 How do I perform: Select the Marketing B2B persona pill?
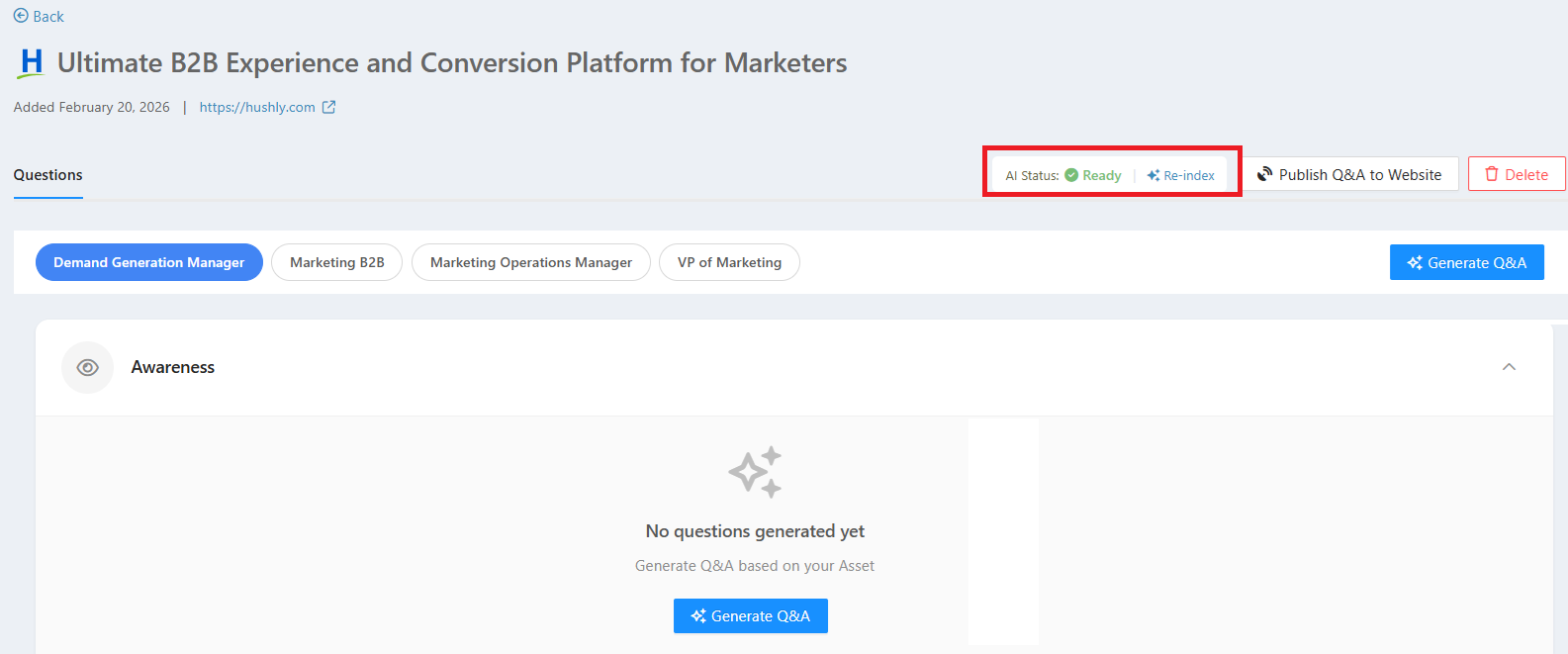[337, 262]
